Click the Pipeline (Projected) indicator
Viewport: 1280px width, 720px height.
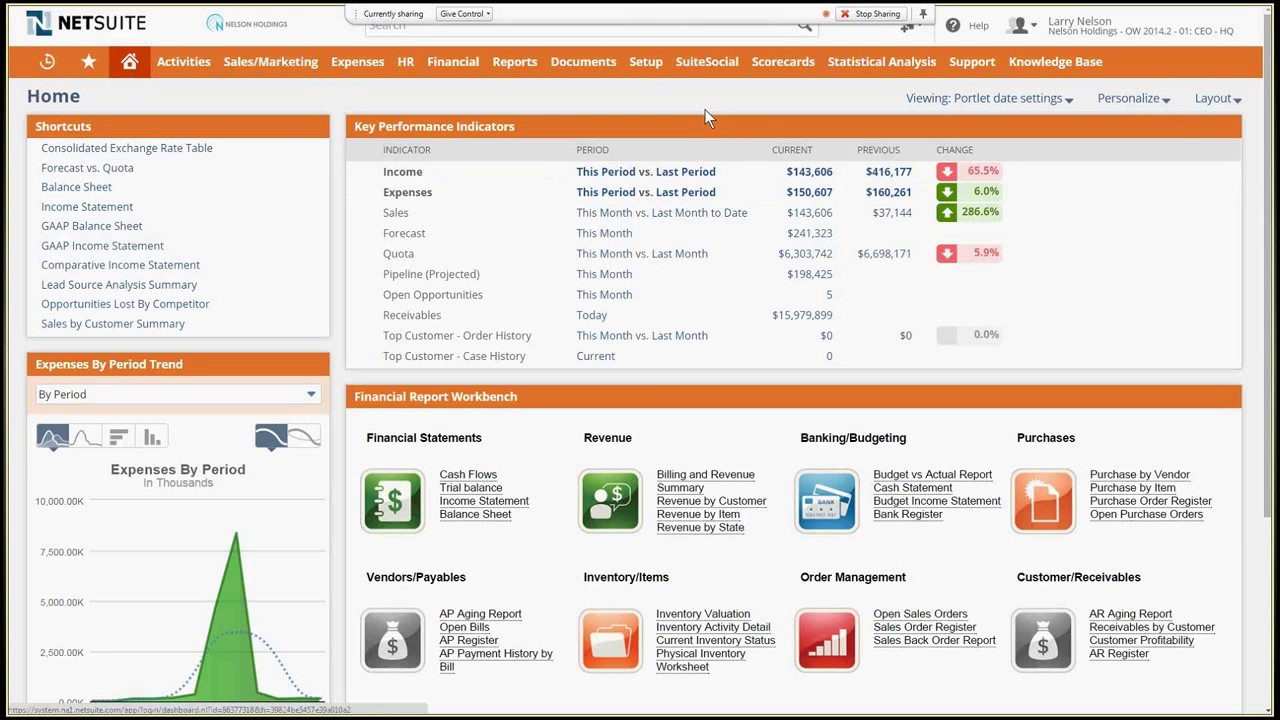click(x=431, y=274)
